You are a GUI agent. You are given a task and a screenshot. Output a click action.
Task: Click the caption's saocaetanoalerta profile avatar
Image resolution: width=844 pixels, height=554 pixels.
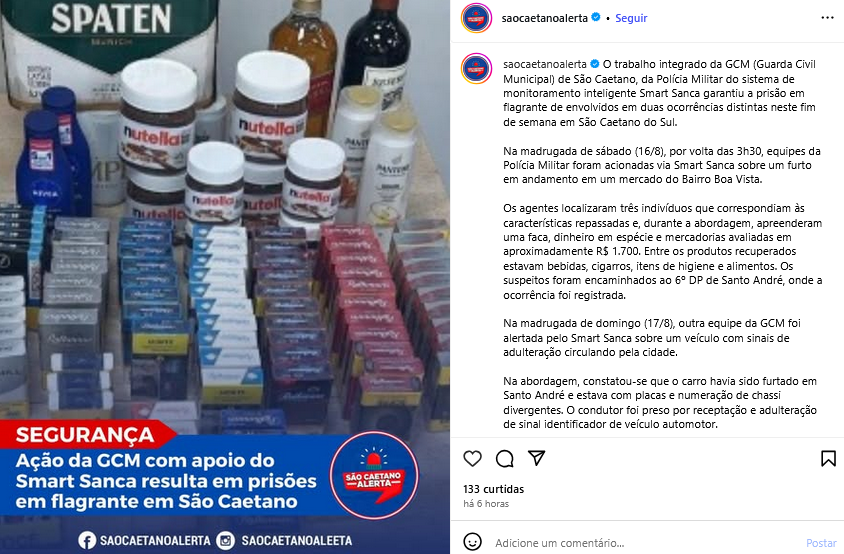[x=476, y=69]
